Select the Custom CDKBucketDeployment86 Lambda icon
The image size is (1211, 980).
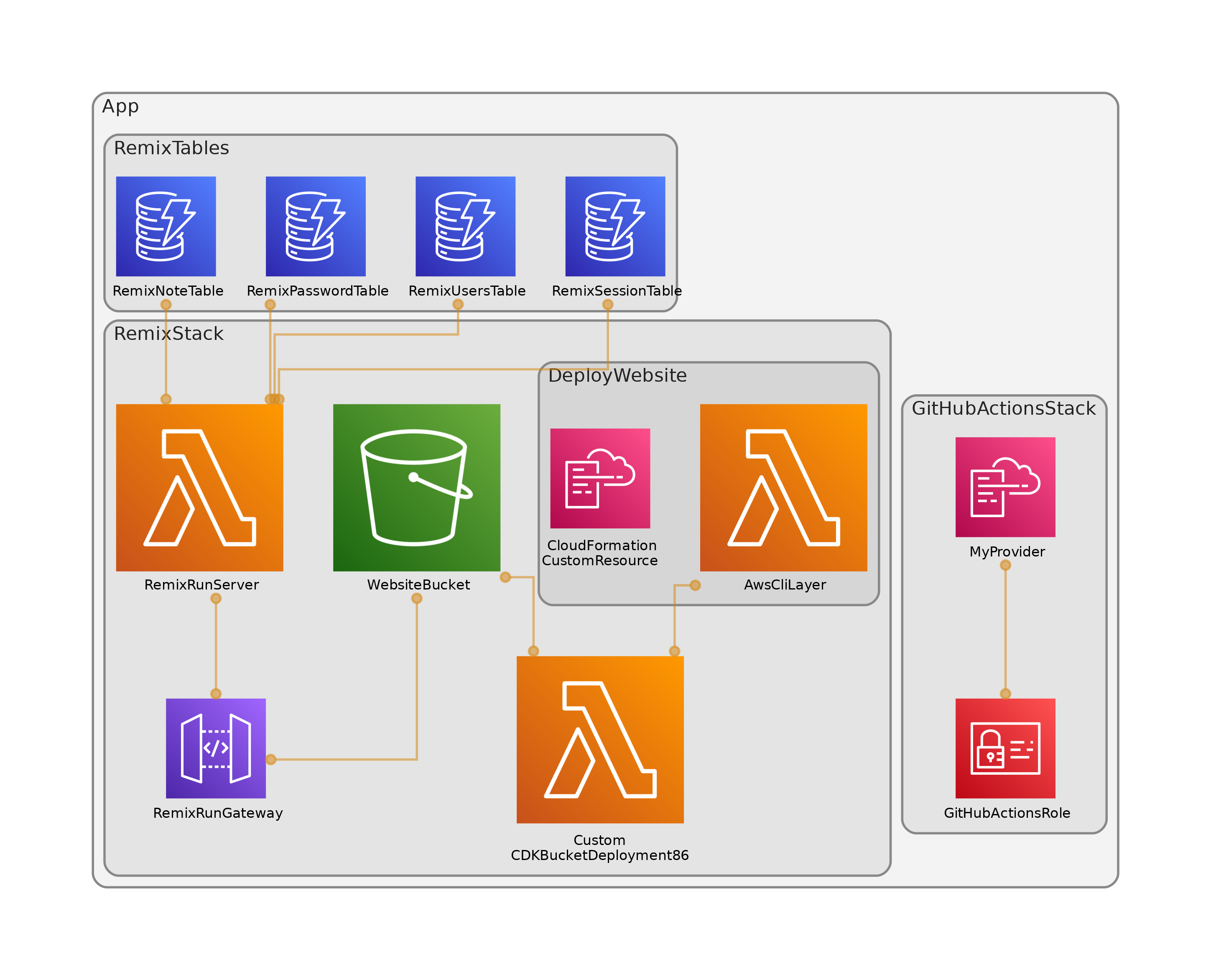[600, 739]
